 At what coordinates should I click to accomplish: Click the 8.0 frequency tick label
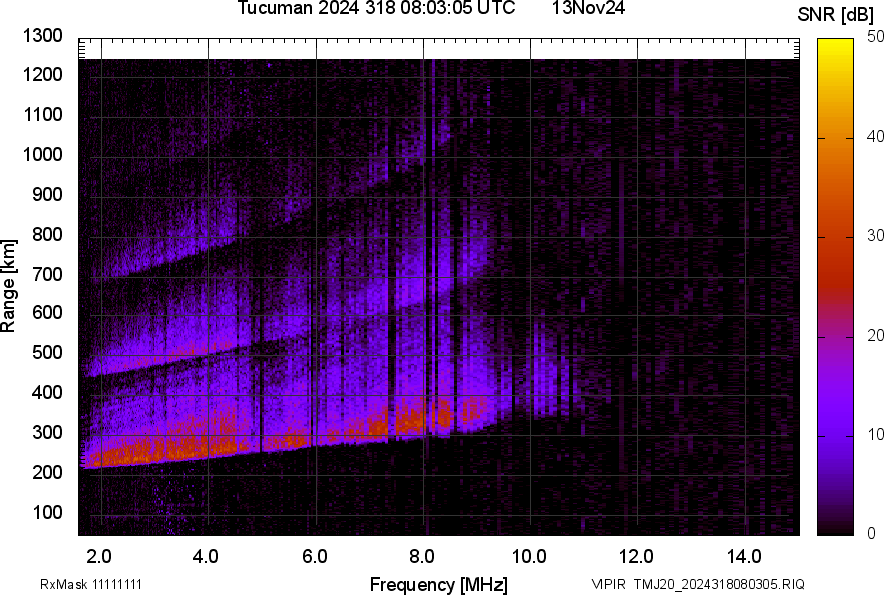(422, 556)
